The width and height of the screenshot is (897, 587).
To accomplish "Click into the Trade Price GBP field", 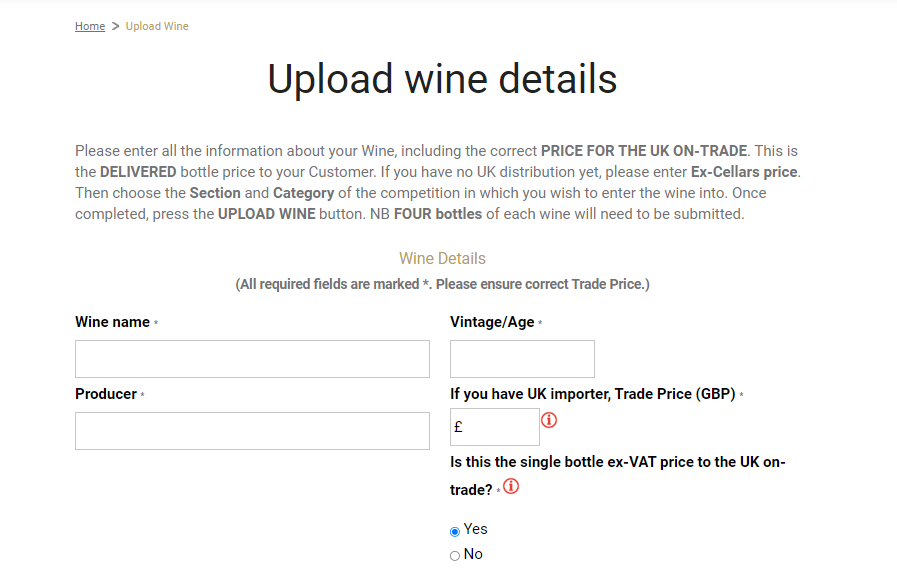I will (x=495, y=427).
